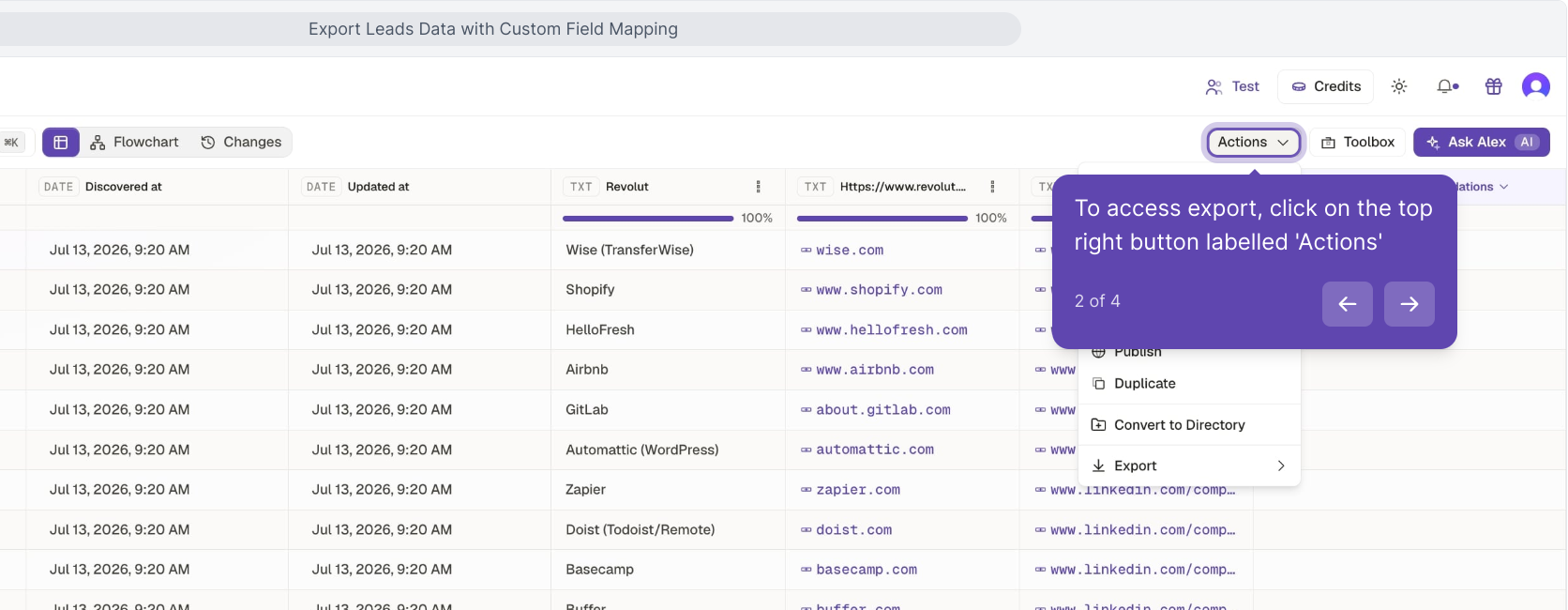1568x610 pixels.
Task: Switch to the Flowchart tab
Action: (x=134, y=142)
